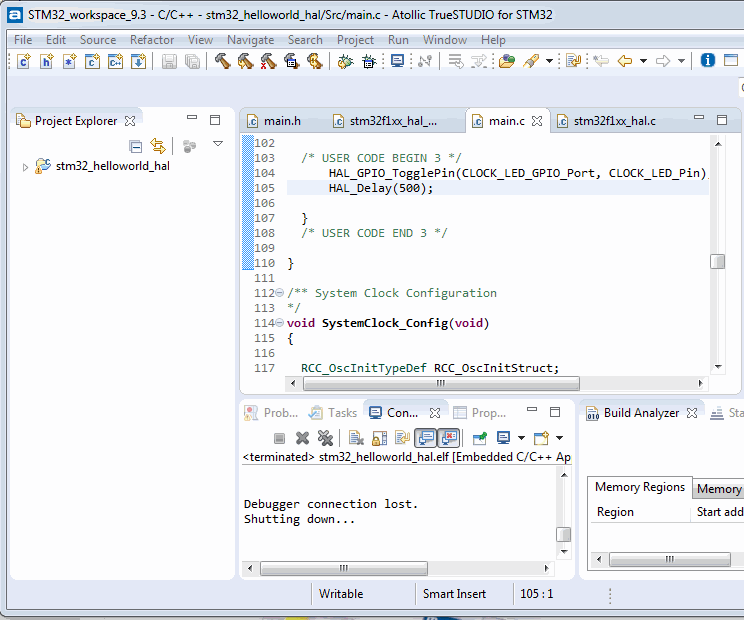Click the configure debug bug icon

pyautogui.click(x=368, y=61)
